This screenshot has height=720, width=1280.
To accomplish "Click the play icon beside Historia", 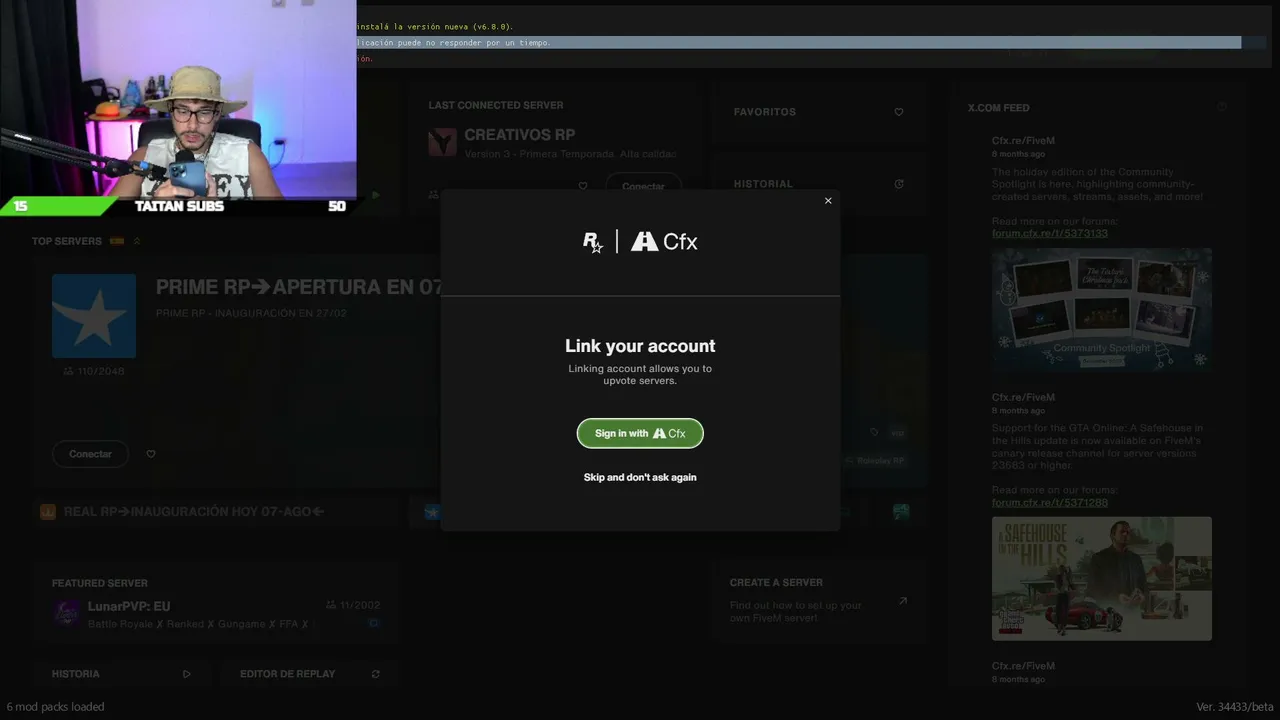I will click(186, 674).
